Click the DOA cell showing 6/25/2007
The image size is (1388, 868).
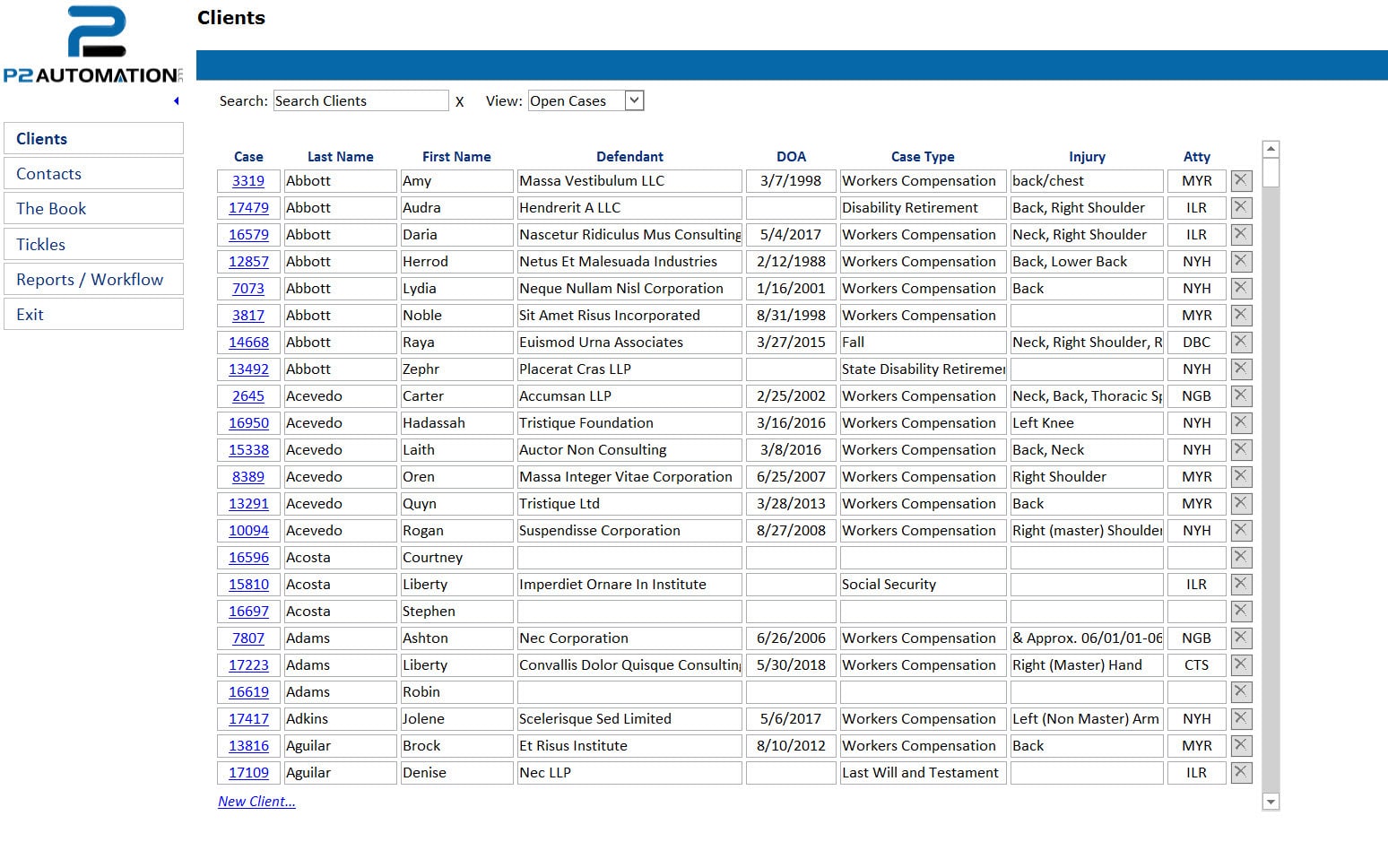point(791,476)
